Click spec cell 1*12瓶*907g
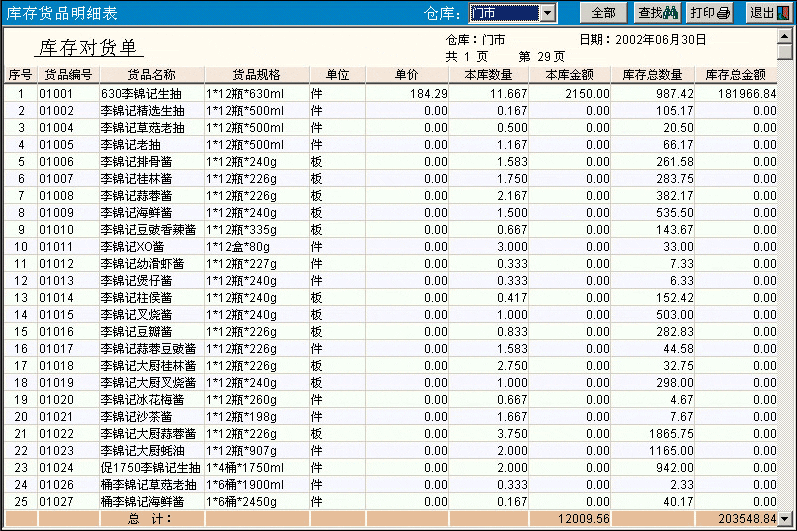Screen dimensions: 797x531 [x=241, y=451]
